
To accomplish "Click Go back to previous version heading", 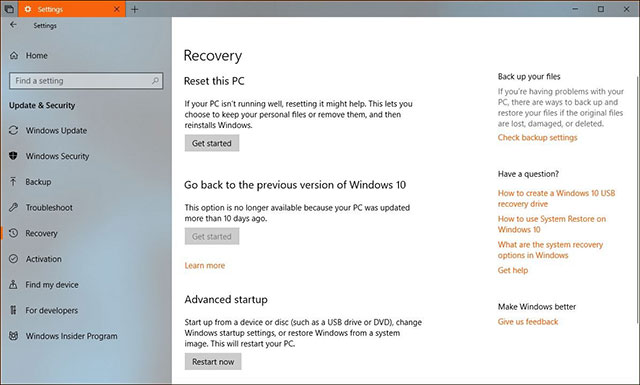I will tap(295, 185).
